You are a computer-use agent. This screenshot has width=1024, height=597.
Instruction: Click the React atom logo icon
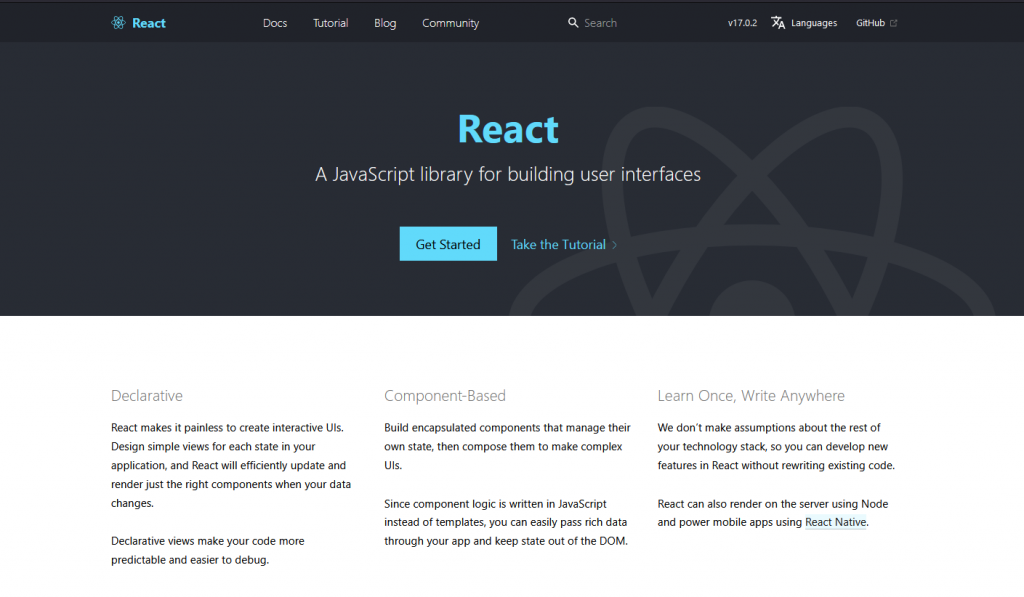coord(118,23)
